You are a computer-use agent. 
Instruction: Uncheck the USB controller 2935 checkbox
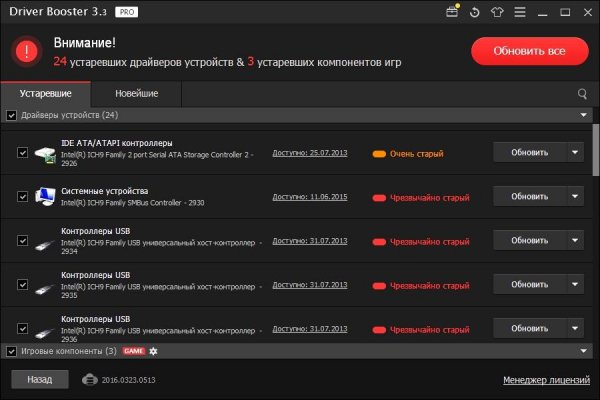(23, 285)
